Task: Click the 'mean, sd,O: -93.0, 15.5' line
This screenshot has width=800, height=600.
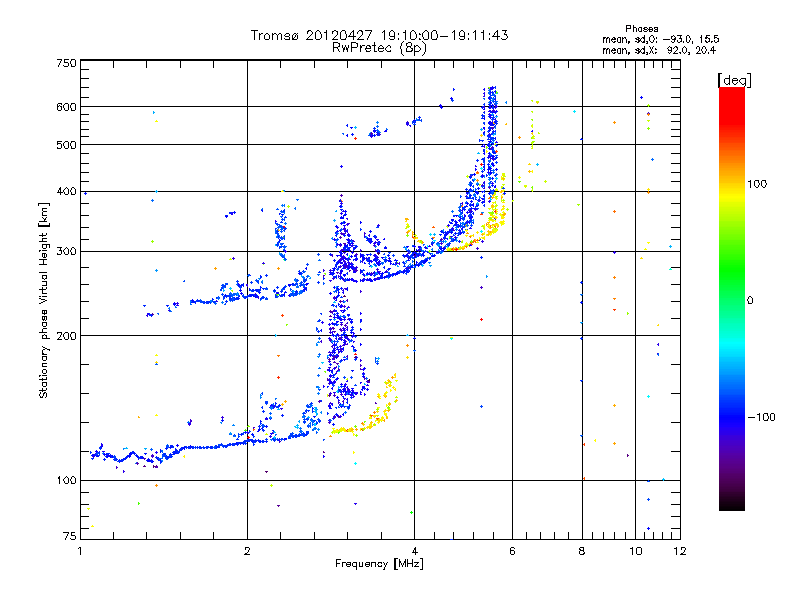Action: tap(661, 39)
